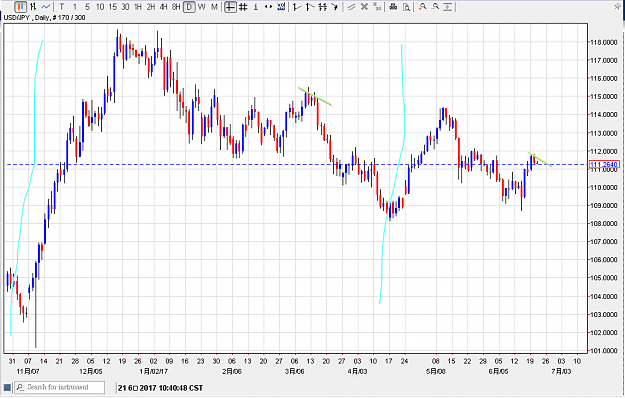Image resolution: width=625 pixels, height=399 pixels.
Task: Select the Daily (D) timeframe
Action: point(189,7)
